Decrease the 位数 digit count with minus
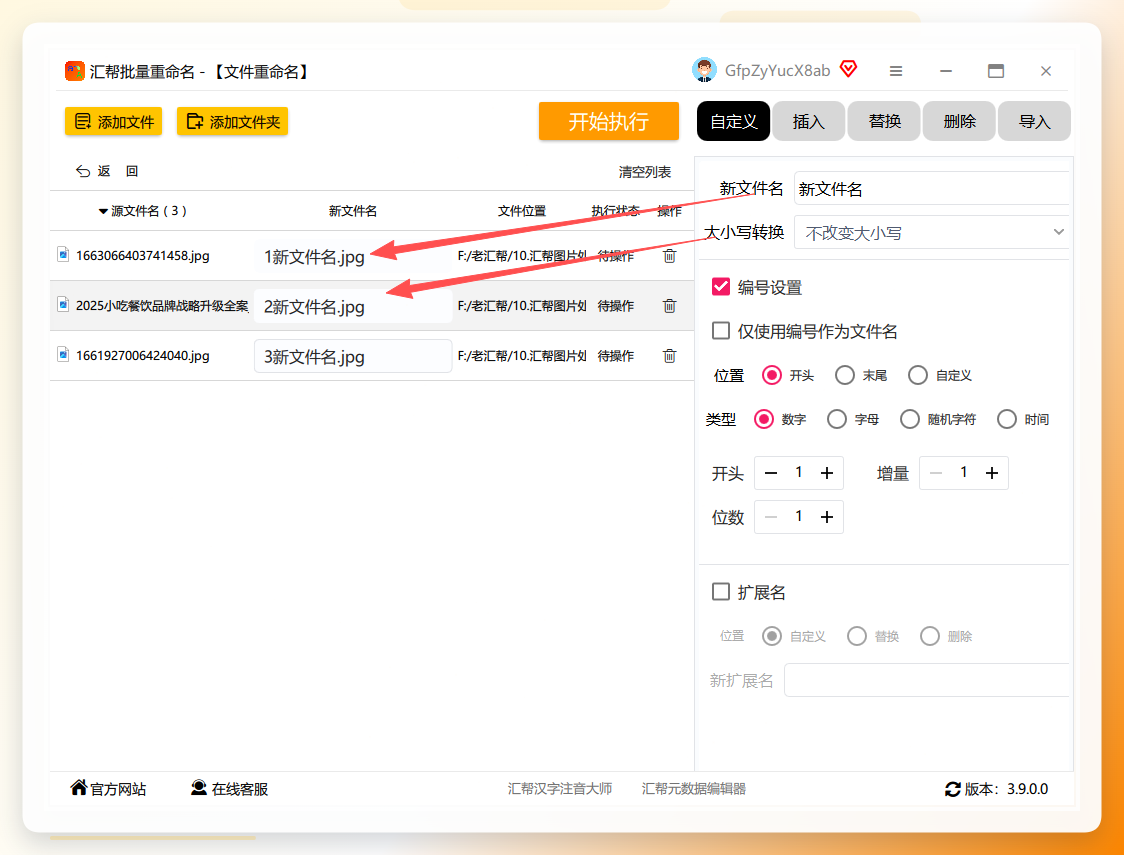1124x855 pixels. (771, 517)
